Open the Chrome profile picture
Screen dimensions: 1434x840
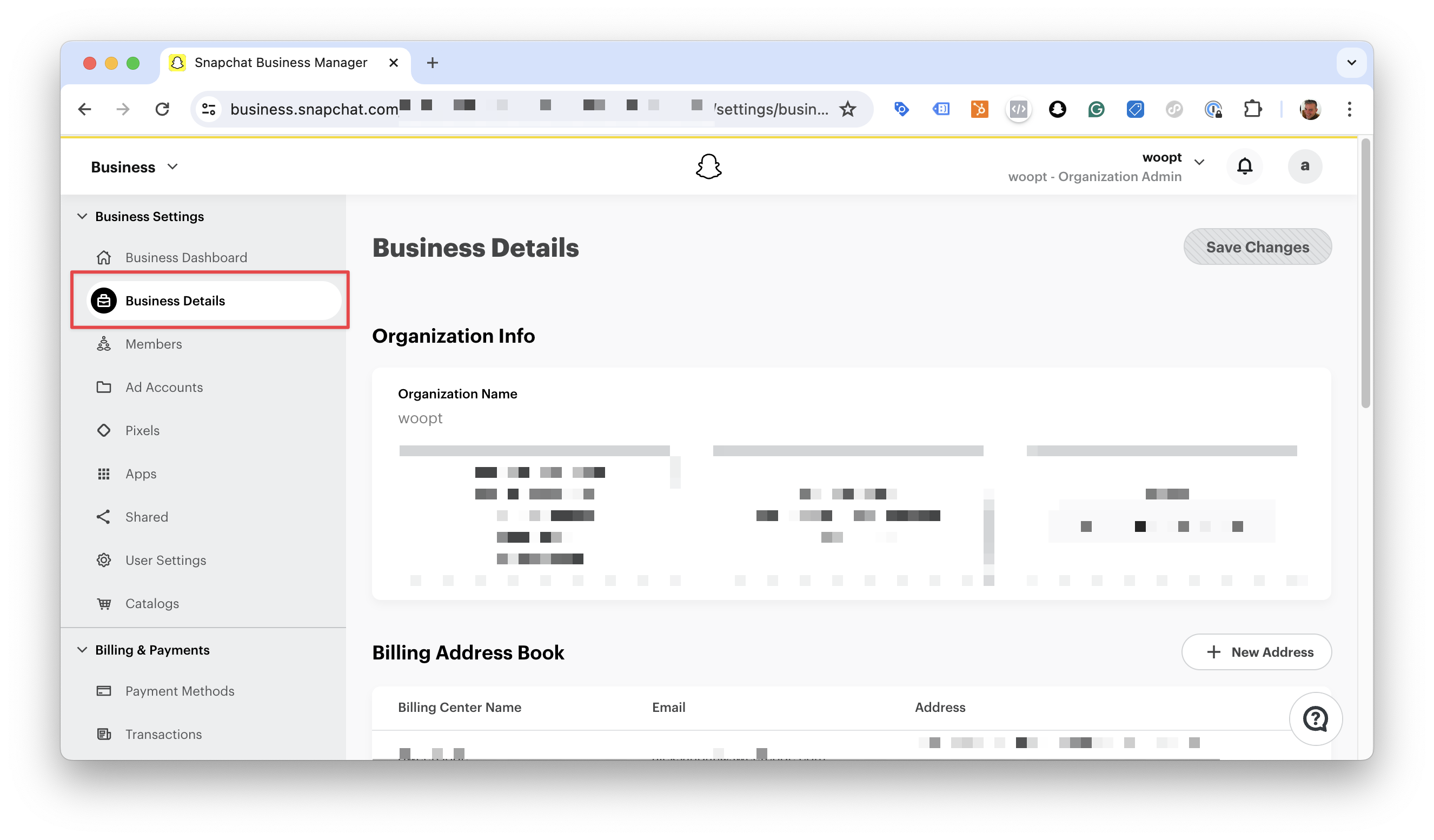pyautogui.click(x=1310, y=109)
